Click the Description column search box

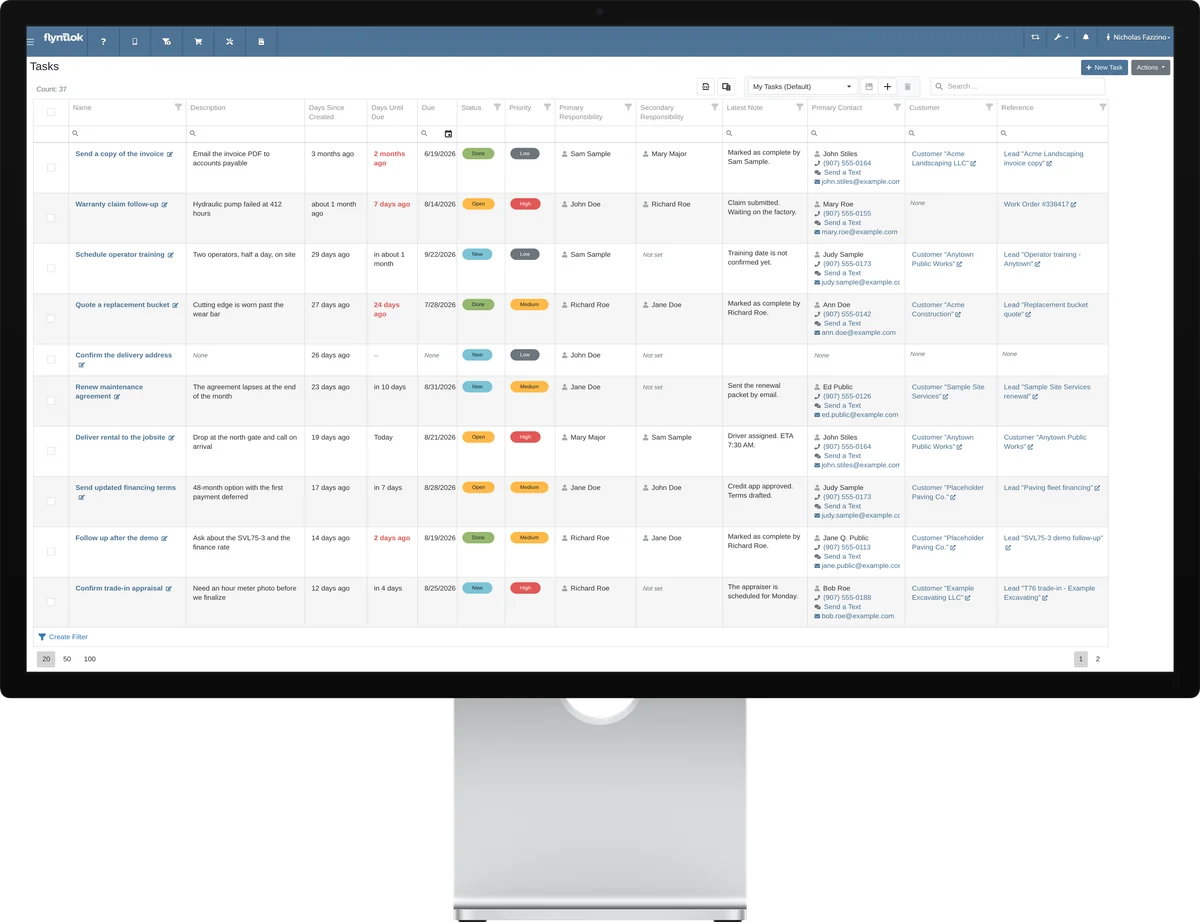(x=245, y=133)
